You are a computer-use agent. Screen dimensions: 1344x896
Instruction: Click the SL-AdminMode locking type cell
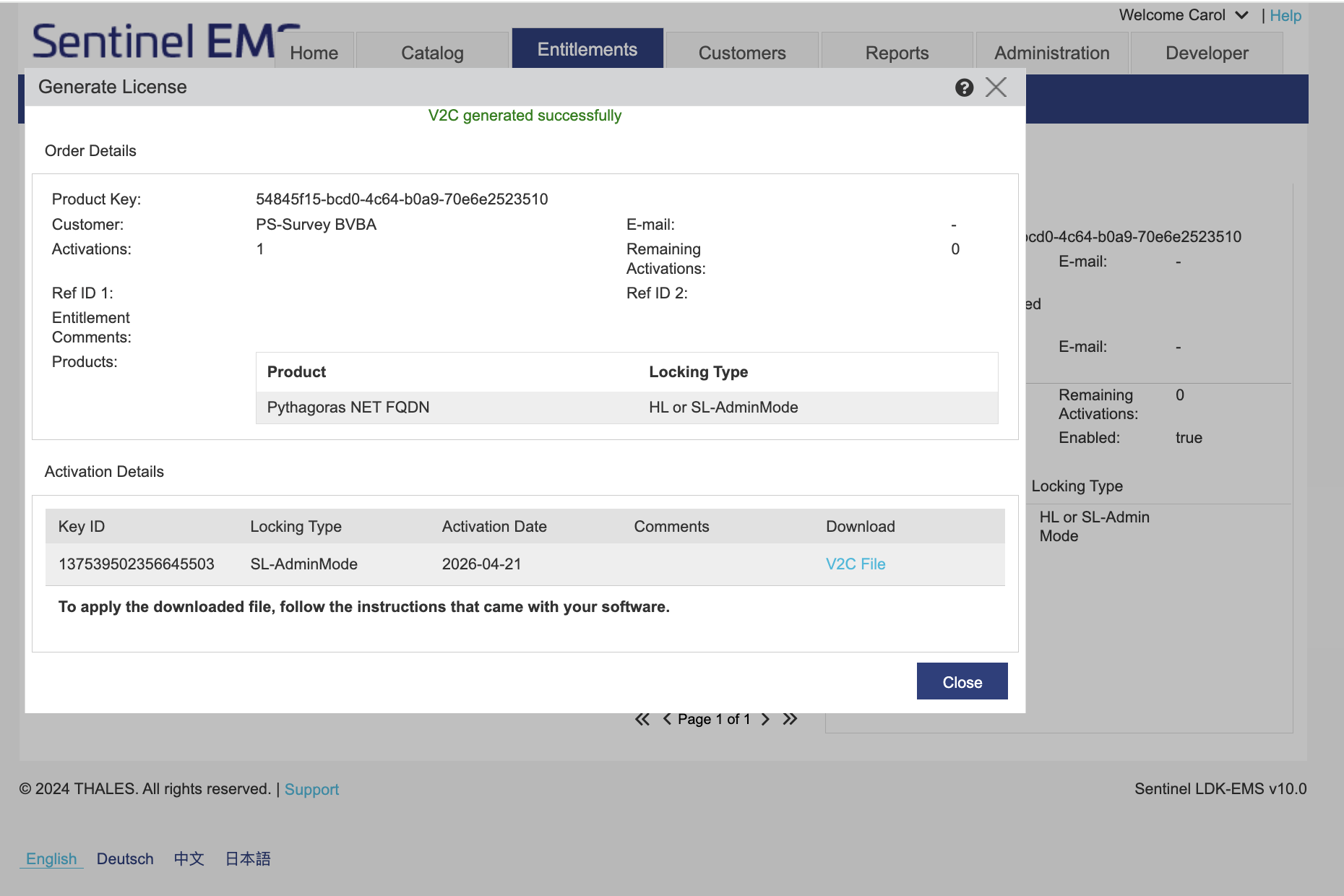[x=304, y=564]
